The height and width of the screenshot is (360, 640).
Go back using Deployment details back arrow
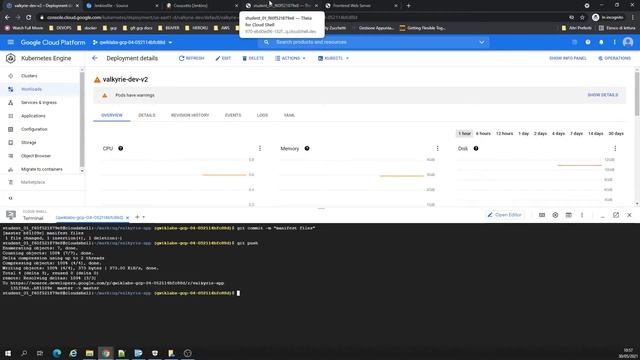(x=95, y=58)
